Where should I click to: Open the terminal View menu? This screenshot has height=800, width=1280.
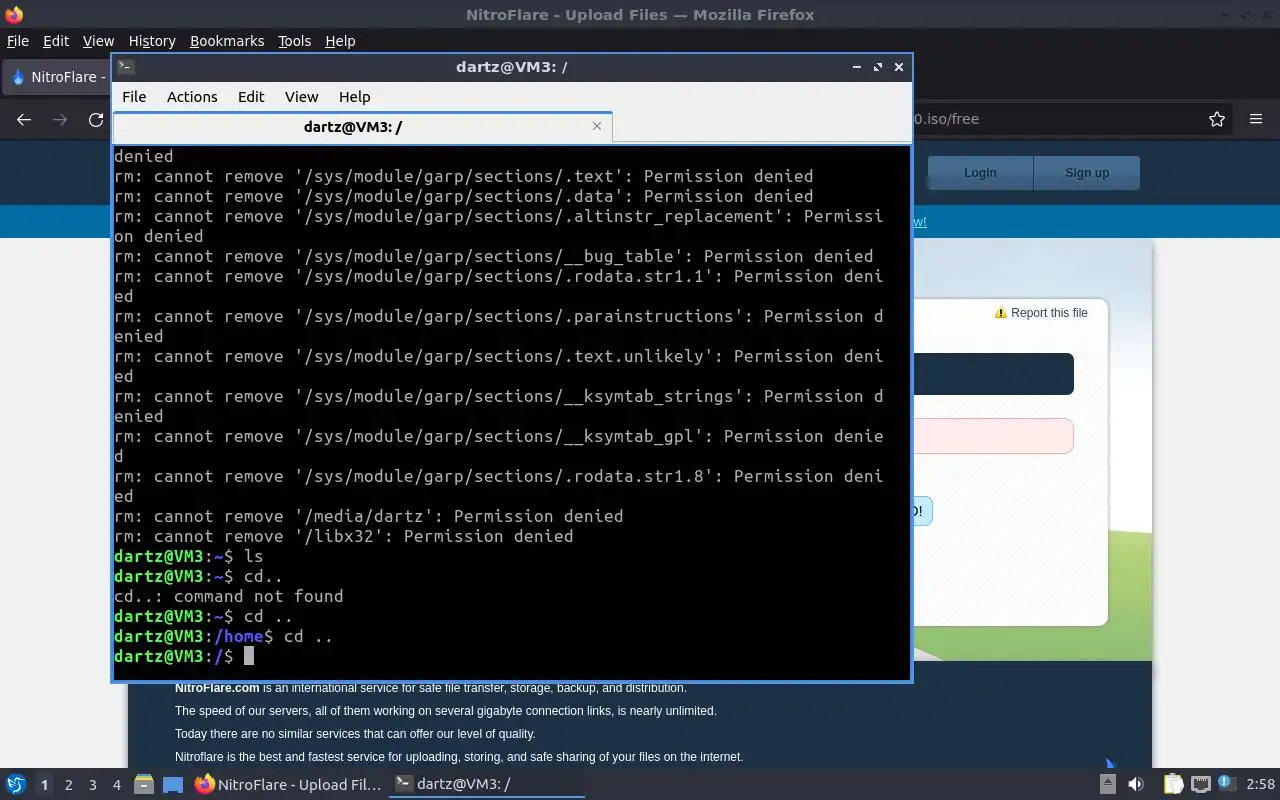coord(301,97)
